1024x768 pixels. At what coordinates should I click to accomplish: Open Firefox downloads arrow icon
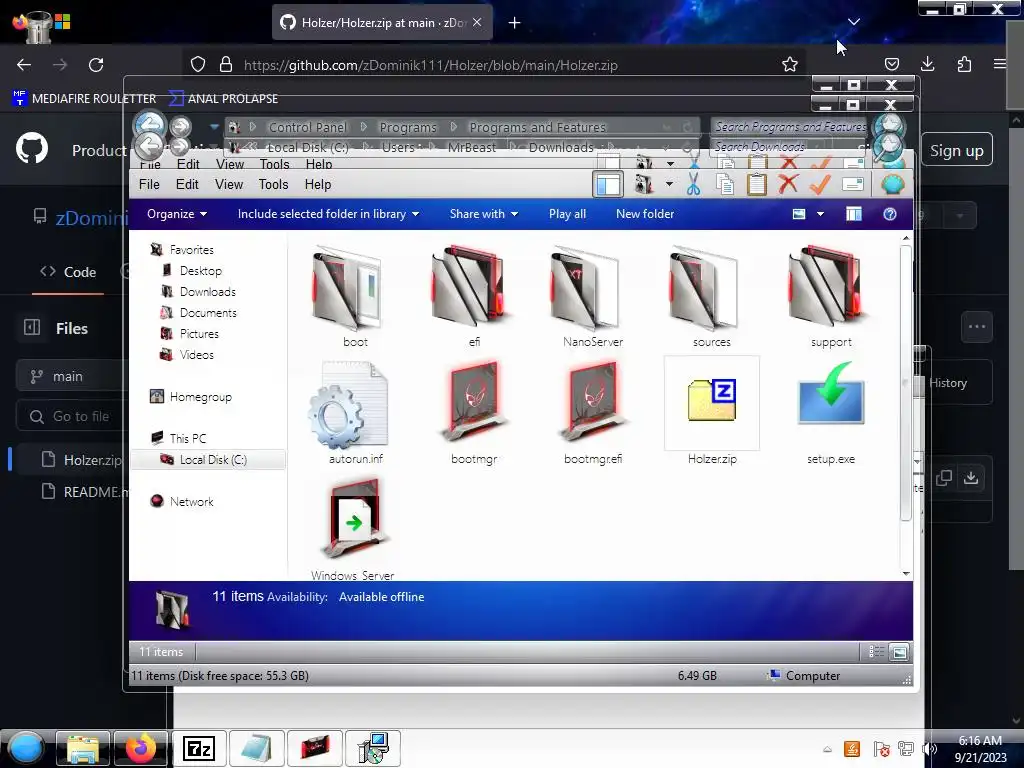(x=927, y=64)
